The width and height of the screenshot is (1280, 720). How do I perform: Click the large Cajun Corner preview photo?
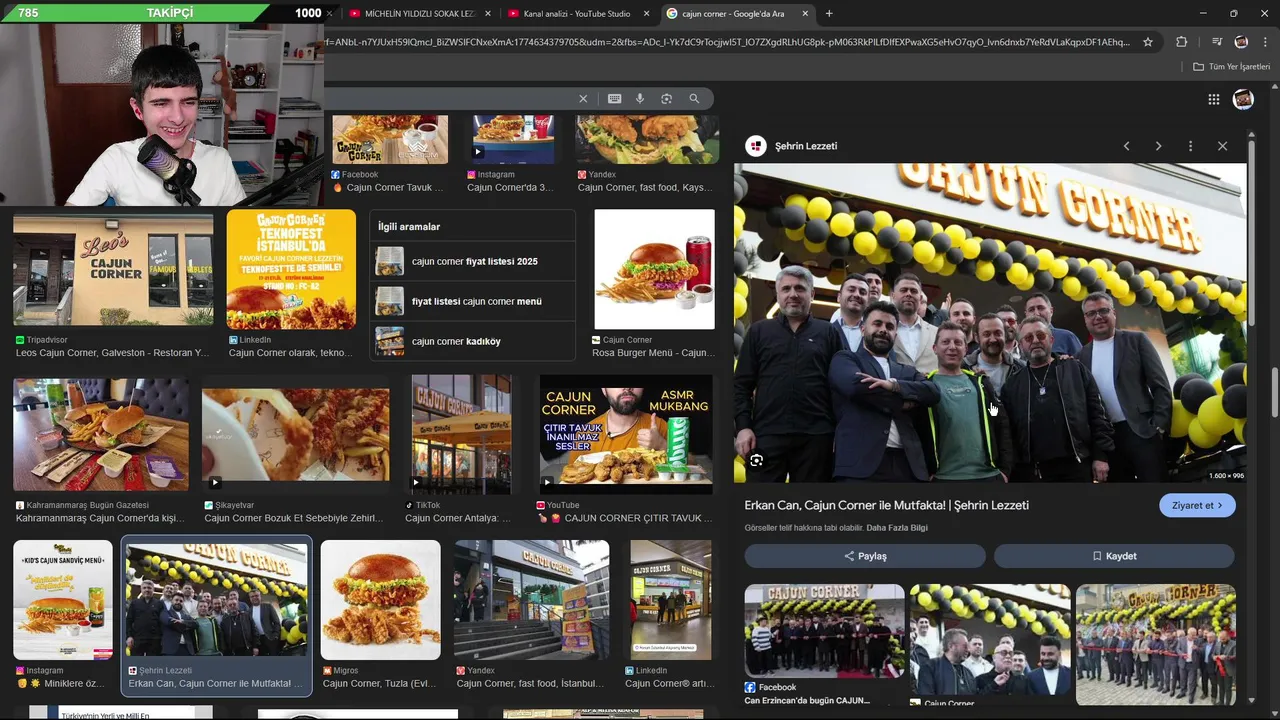[990, 322]
